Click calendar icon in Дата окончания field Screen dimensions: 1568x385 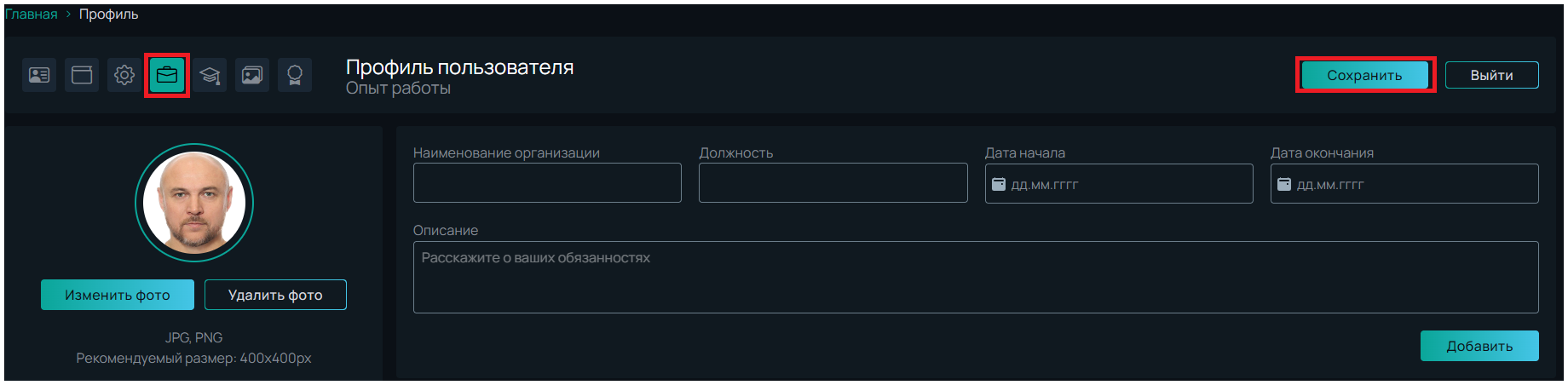click(1284, 184)
